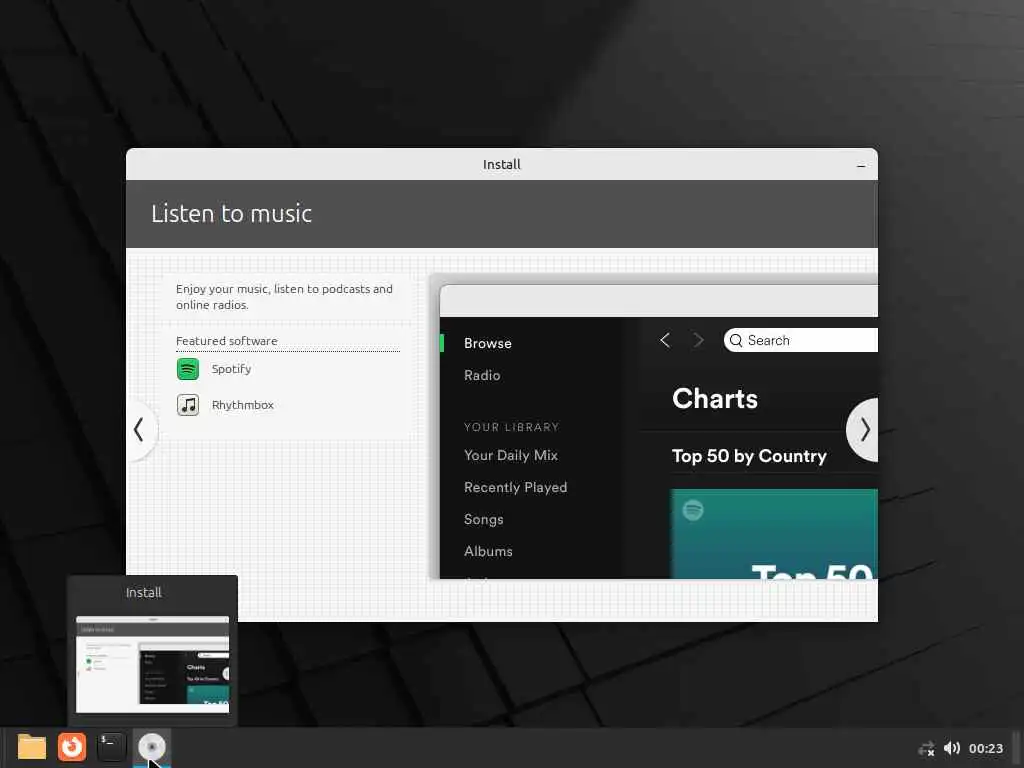The width and height of the screenshot is (1024, 768).
Task: Click Browse in the Spotify screenshot
Action: click(487, 344)
